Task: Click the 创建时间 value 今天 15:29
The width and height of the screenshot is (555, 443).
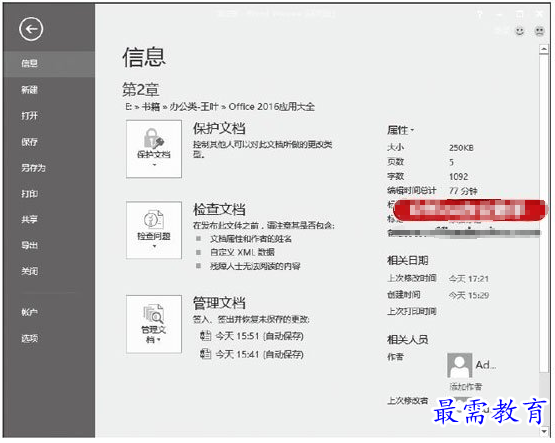Action: tap(469, 295)
